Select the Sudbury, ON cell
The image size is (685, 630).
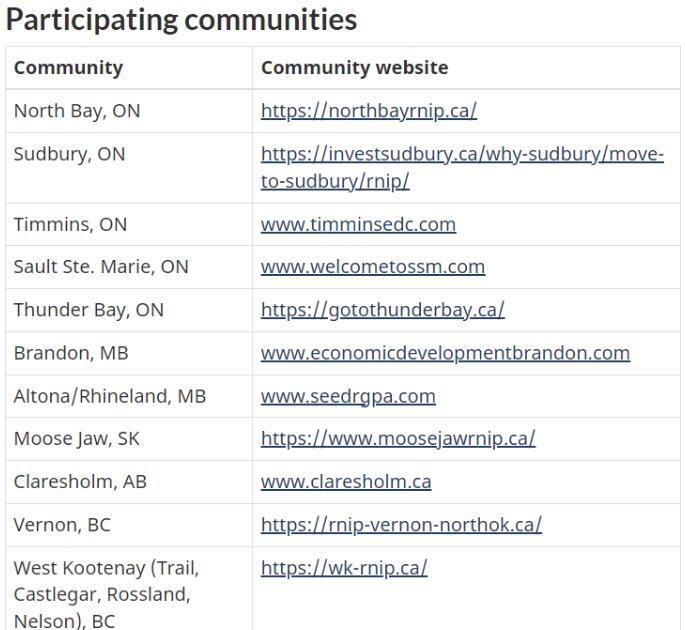click(x=69, y=155)
